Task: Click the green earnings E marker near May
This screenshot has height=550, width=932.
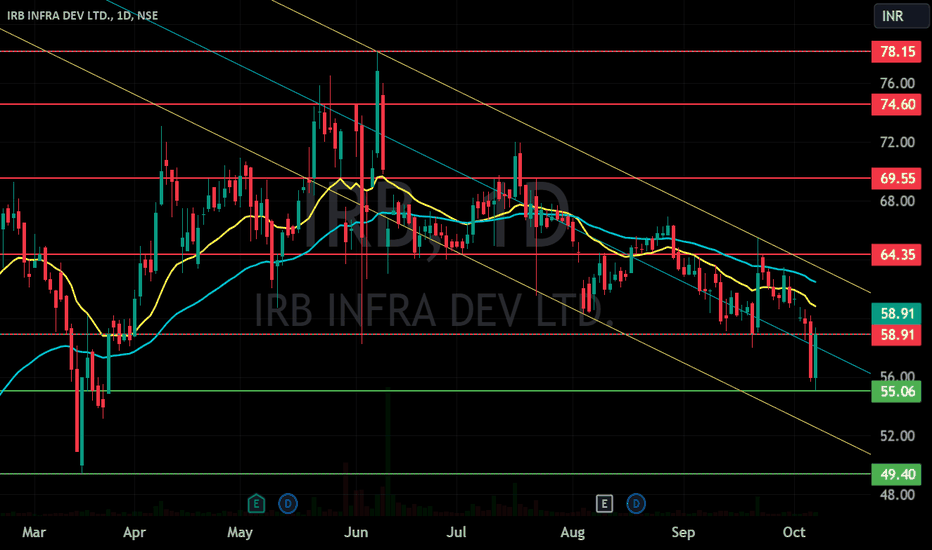Action: 256,504
